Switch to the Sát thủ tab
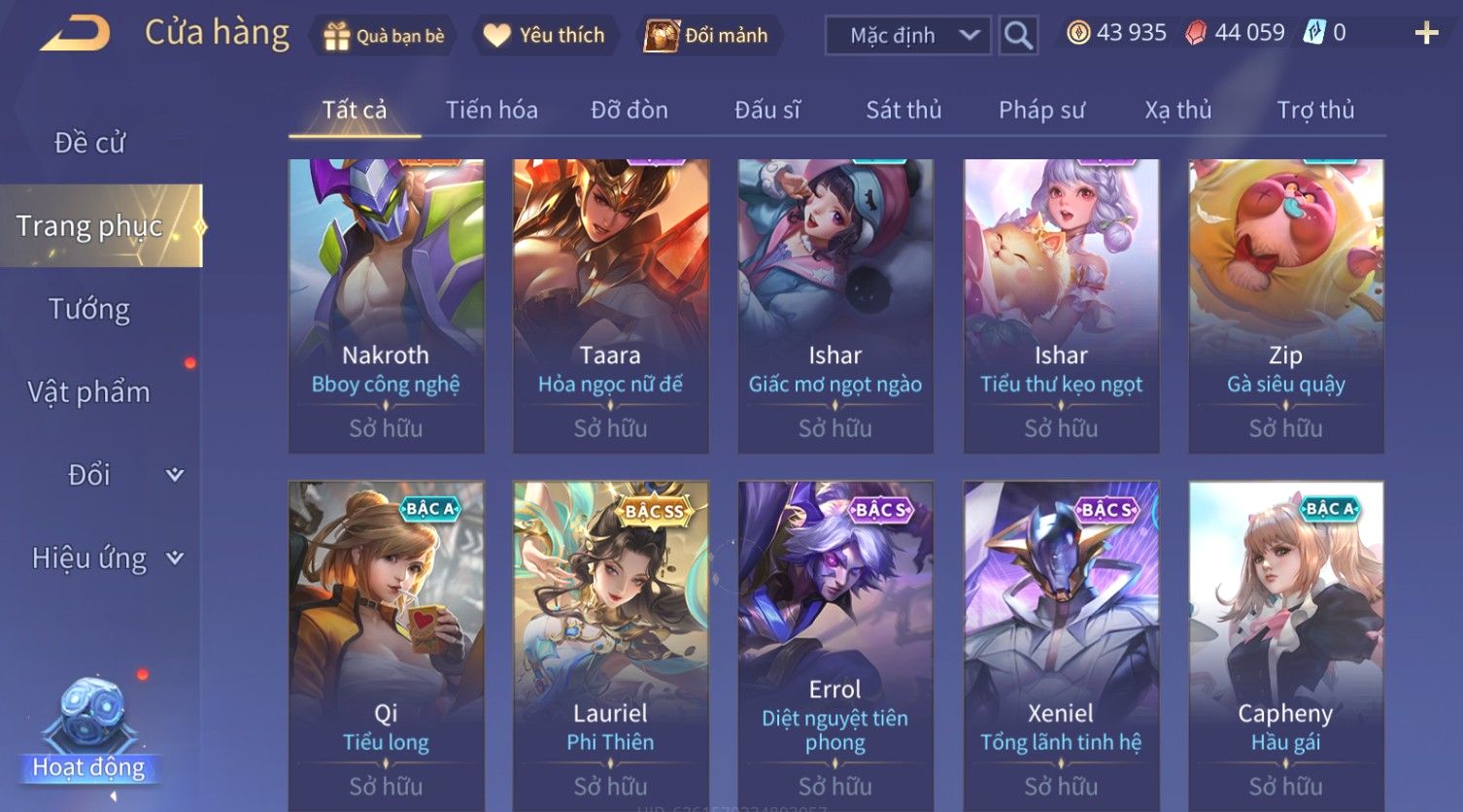The width and height of the screenshot is (1463, 812). coord(903,110)
